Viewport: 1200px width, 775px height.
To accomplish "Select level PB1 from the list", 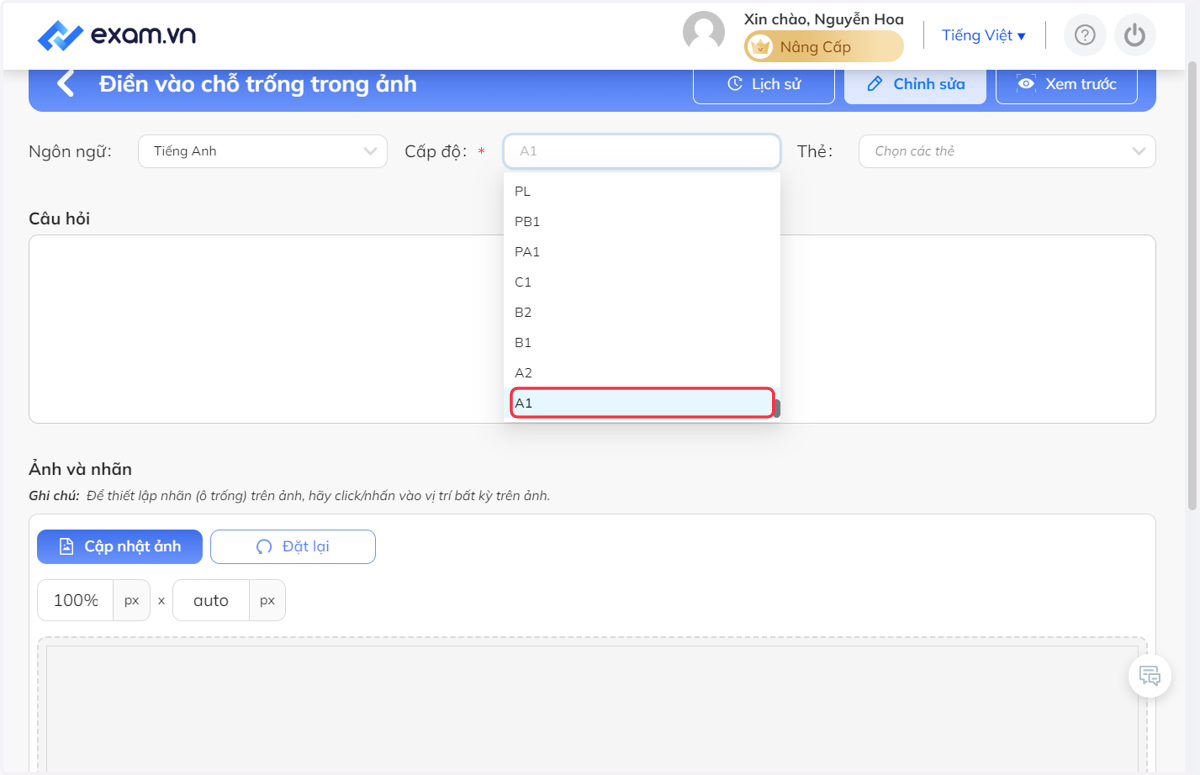I will [642, 221].
